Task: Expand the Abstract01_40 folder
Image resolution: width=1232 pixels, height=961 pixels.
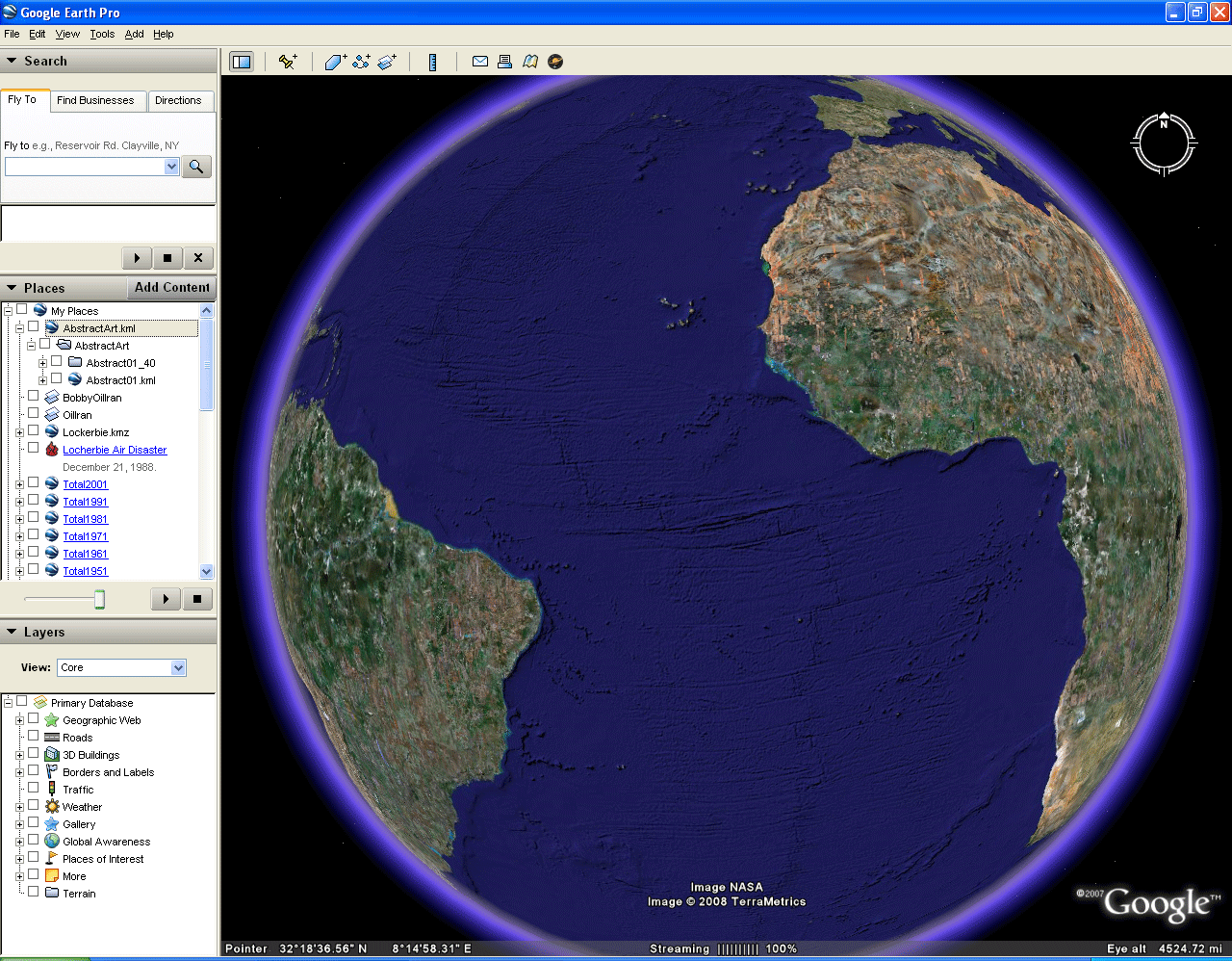Action: coord(42,363)
